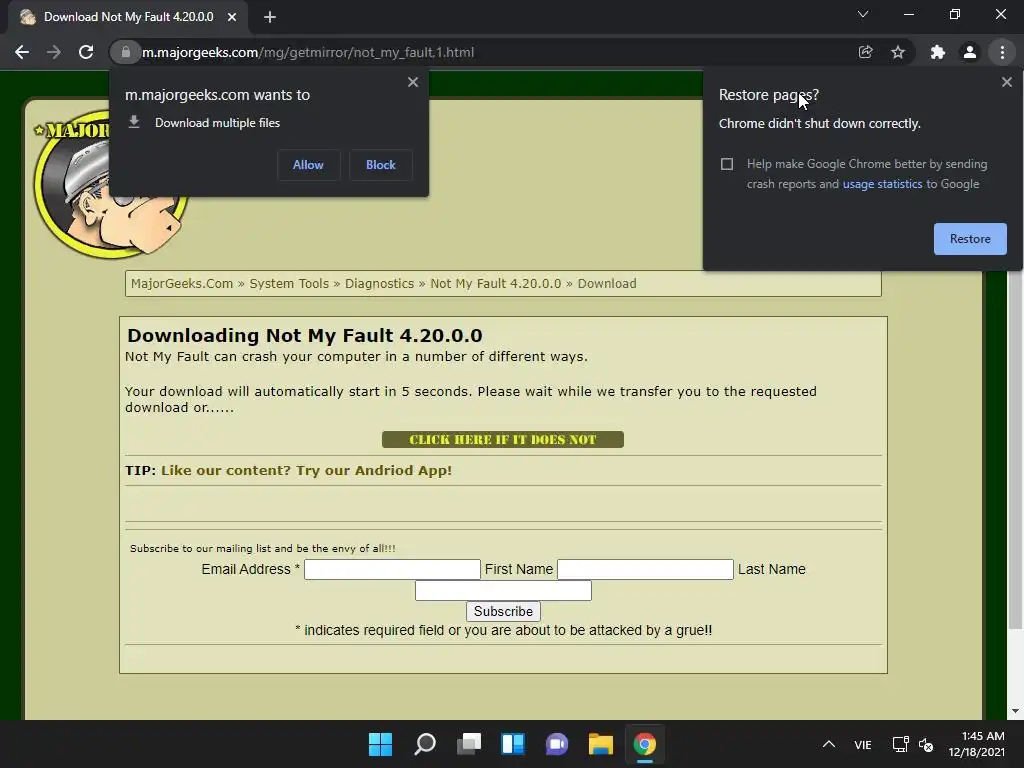Click the 'Click here if it does not' button
The width and height of the screenshot is (1024, 768).
coord(503,440)
